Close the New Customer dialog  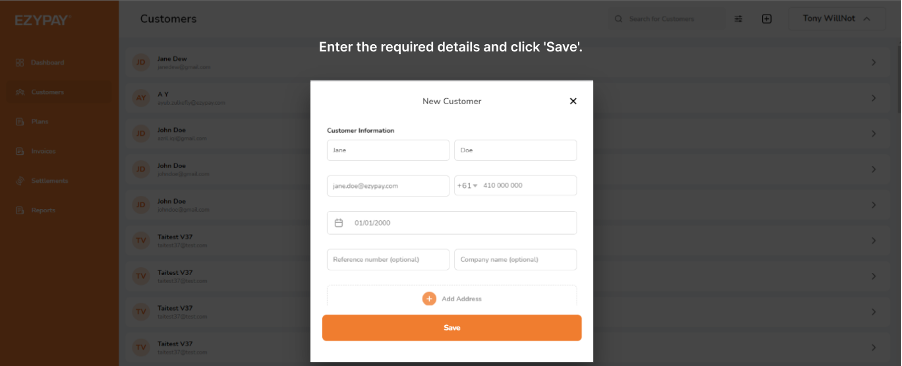tap(573, 101)
